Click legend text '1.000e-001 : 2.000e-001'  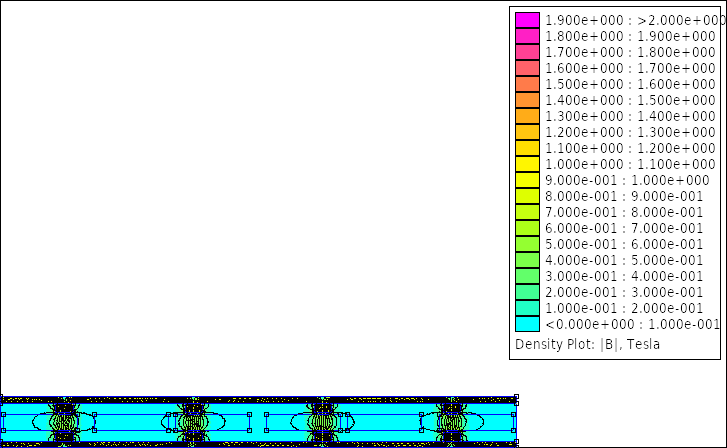pyautogui.click(x=624, y=308)
